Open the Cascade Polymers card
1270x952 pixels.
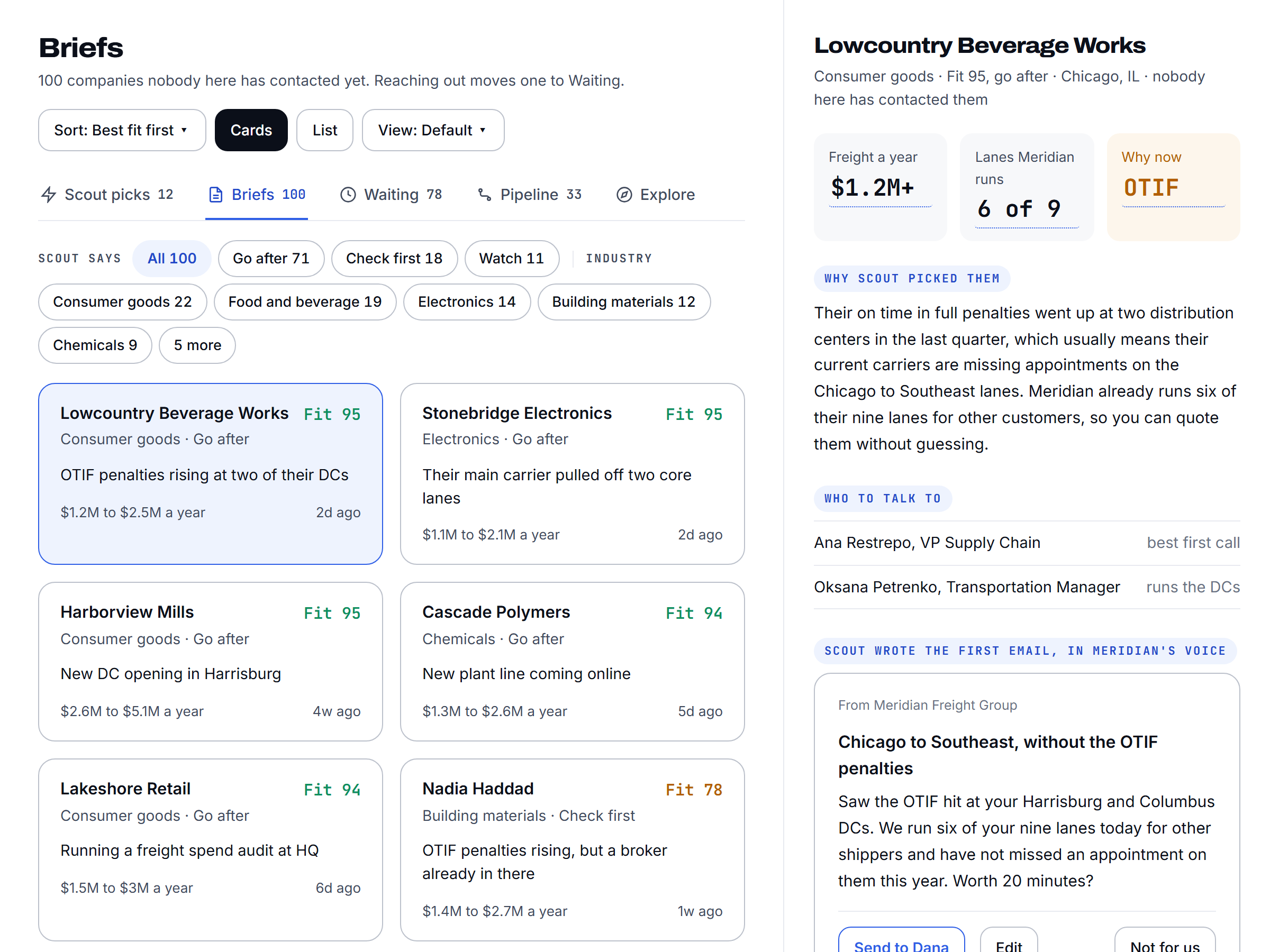(x=573, y=662)
